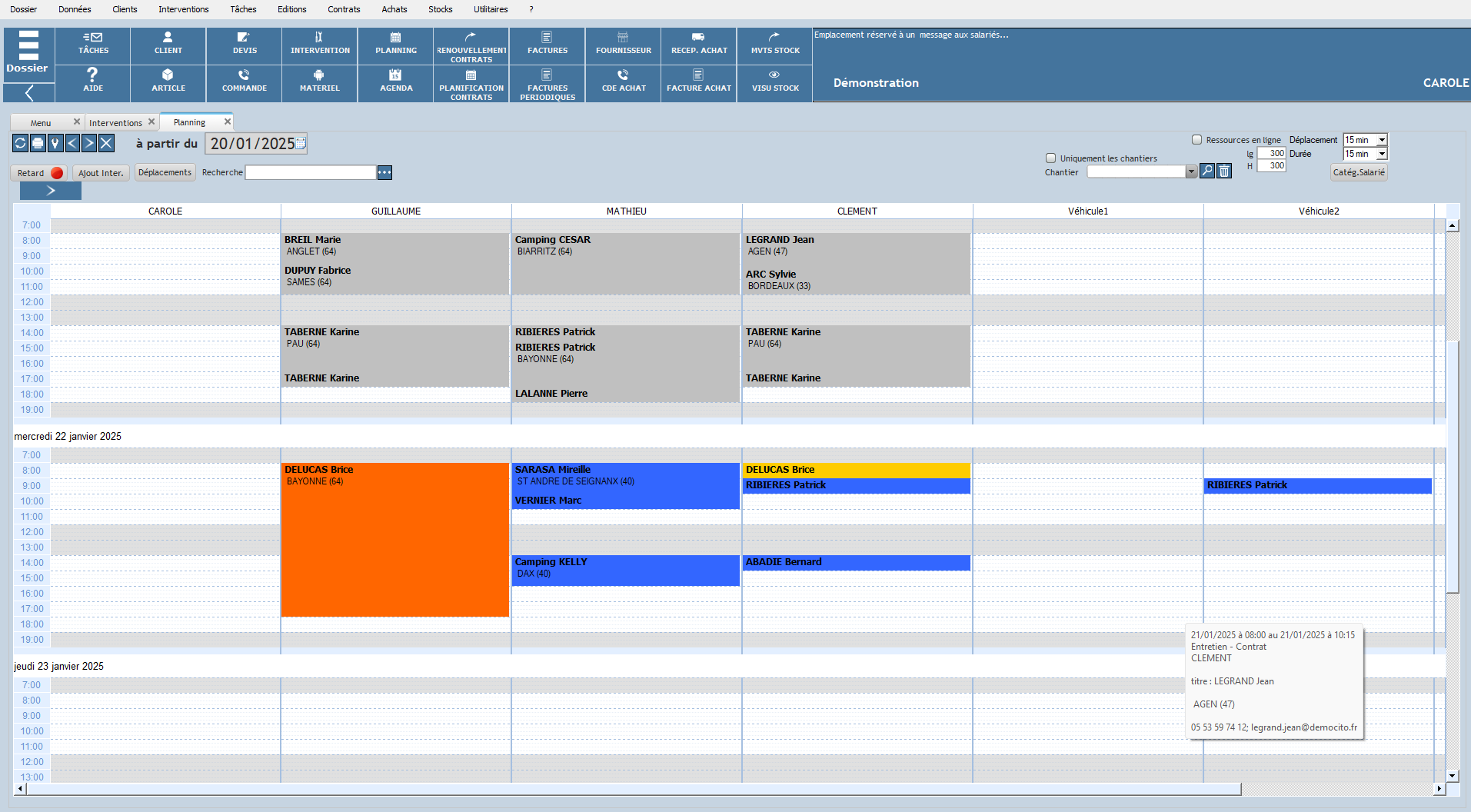
Task: Check Uniquement les chantiers option
Action: [x=1050, y=158]
